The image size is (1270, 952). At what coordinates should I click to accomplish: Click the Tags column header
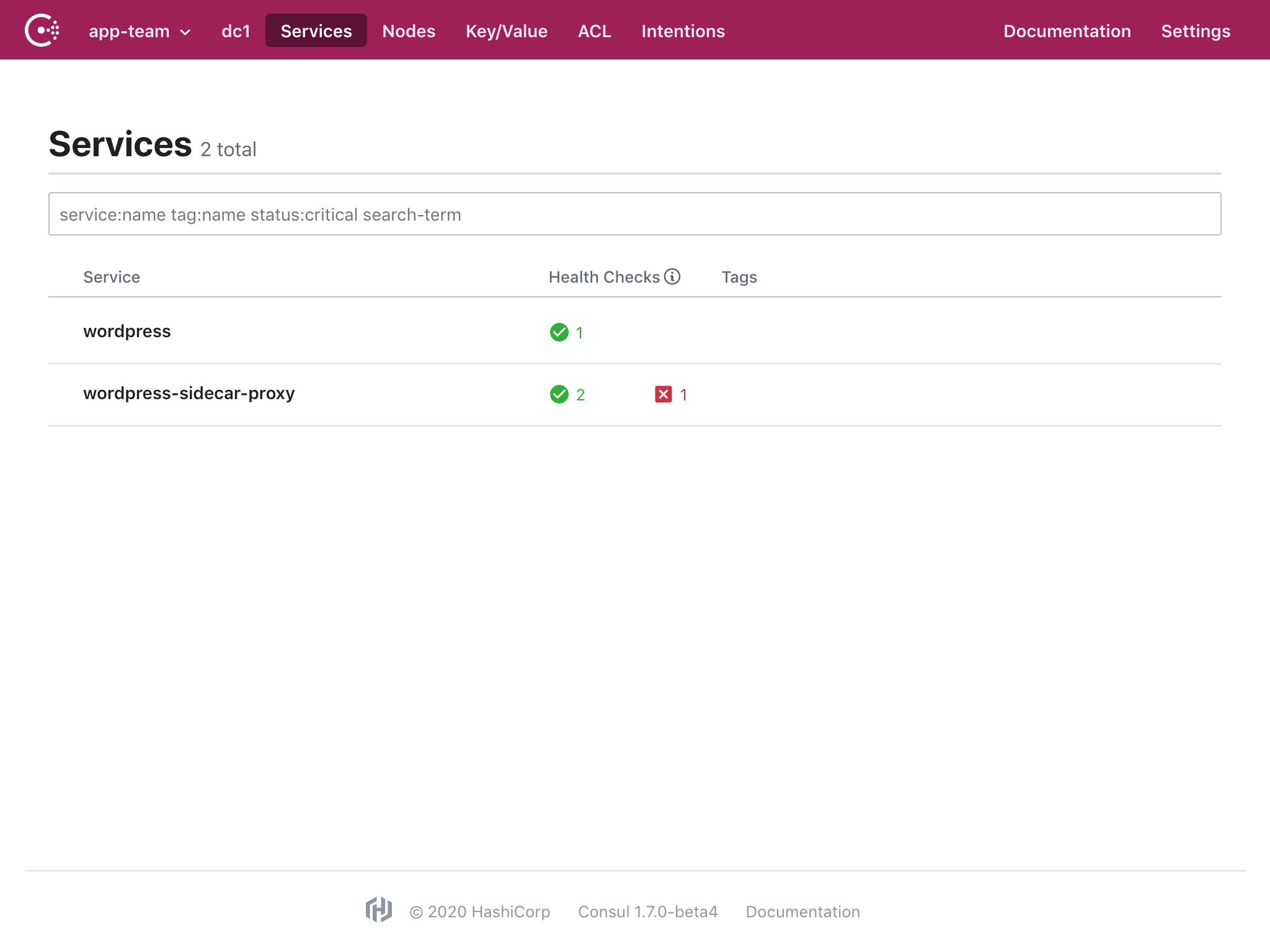pyautogui.click(x=739, y=277)
